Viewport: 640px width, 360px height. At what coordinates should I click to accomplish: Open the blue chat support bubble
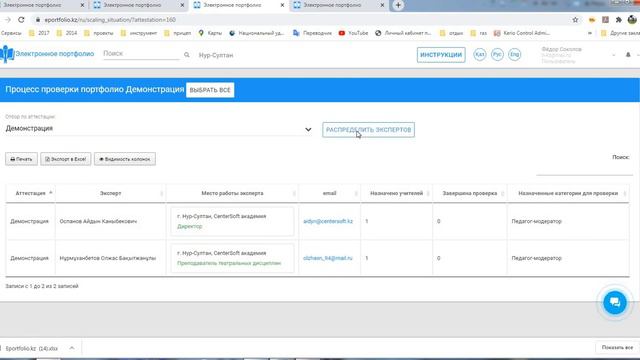click(615, 302)
